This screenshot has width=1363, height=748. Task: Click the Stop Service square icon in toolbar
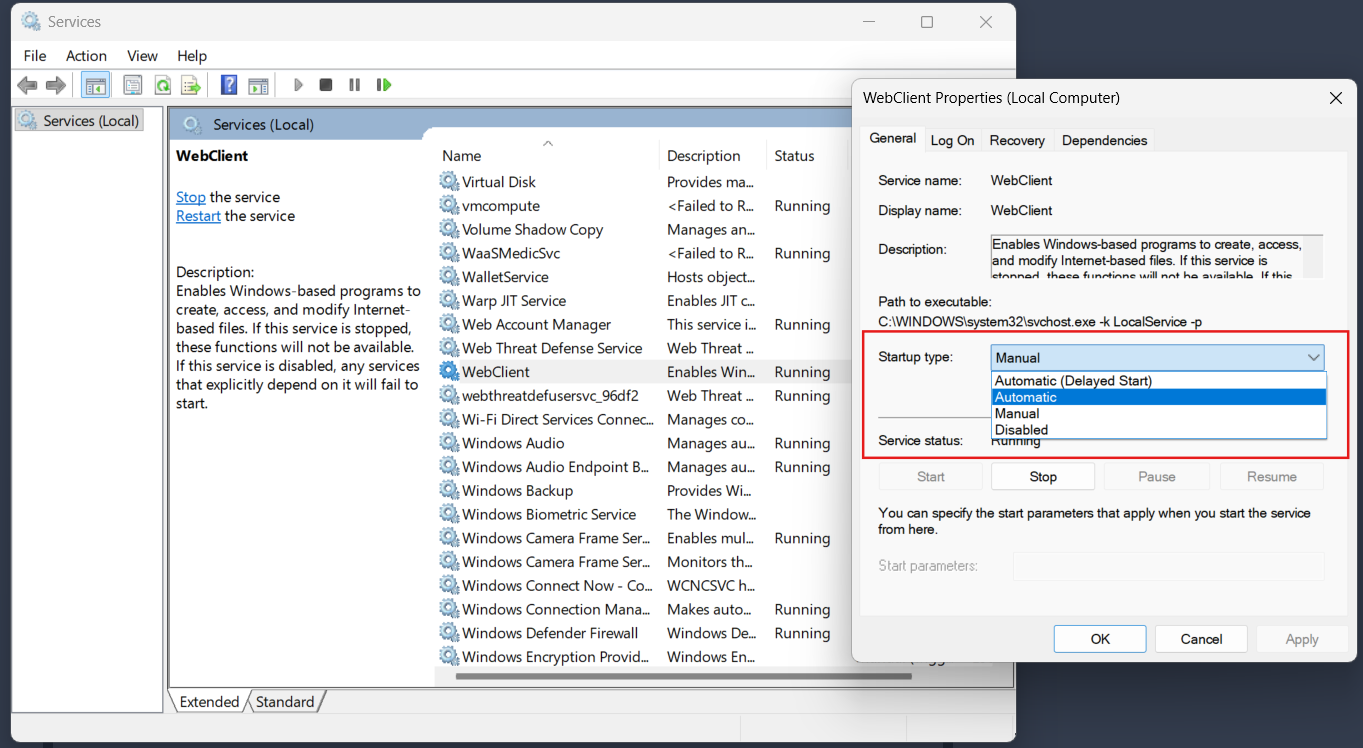coord(326,86)
